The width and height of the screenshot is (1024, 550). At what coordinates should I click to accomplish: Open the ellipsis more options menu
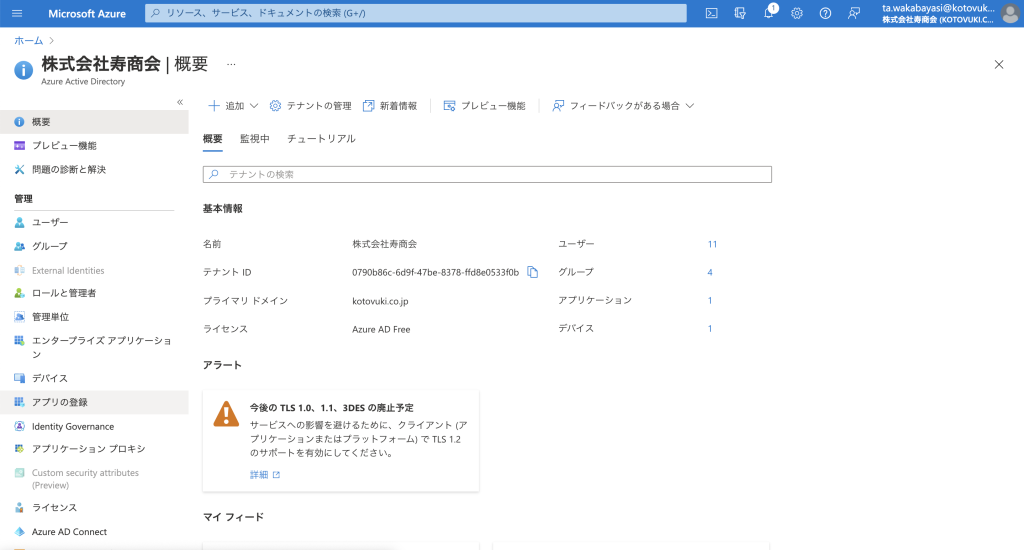click(x=231, y=64)
